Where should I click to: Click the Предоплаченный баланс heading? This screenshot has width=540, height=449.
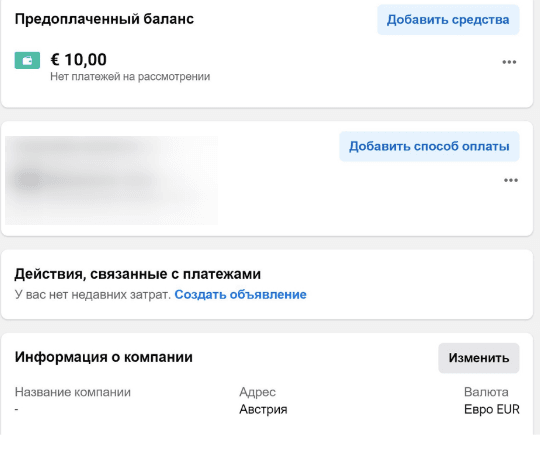[x=104, y=19]
